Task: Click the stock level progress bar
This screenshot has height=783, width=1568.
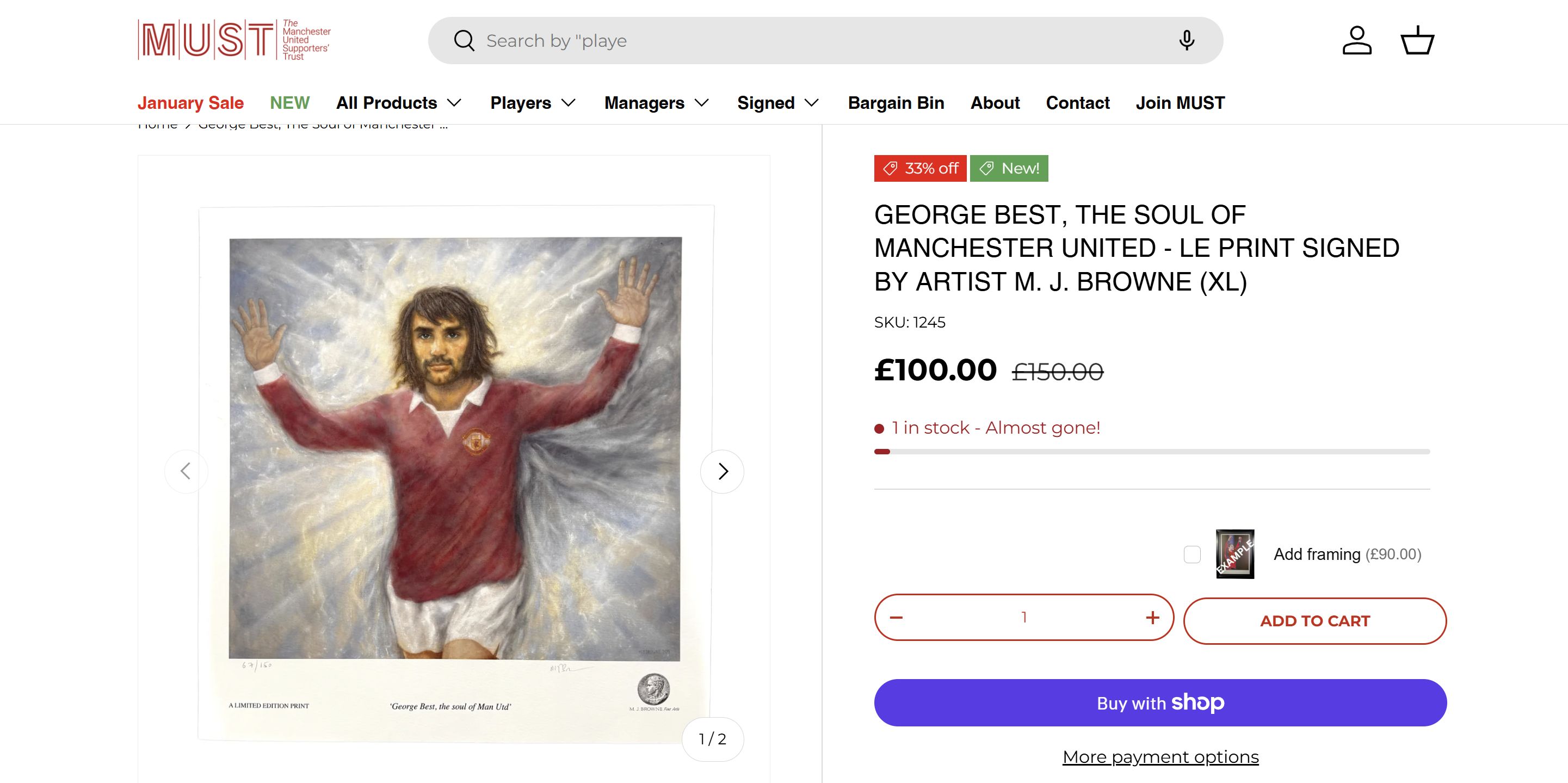Action: coord(1152,452)
